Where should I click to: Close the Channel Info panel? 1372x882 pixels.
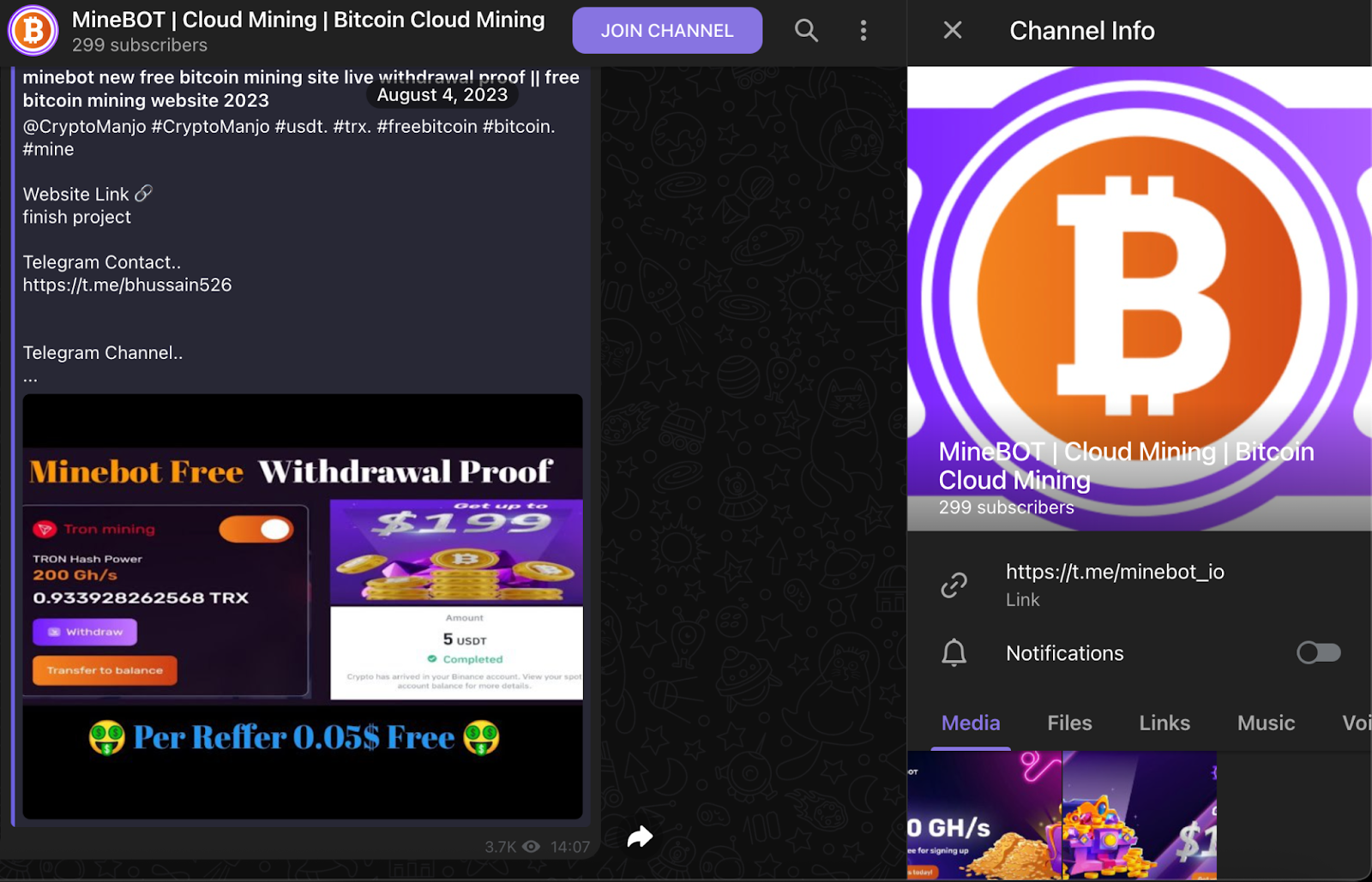953,31
